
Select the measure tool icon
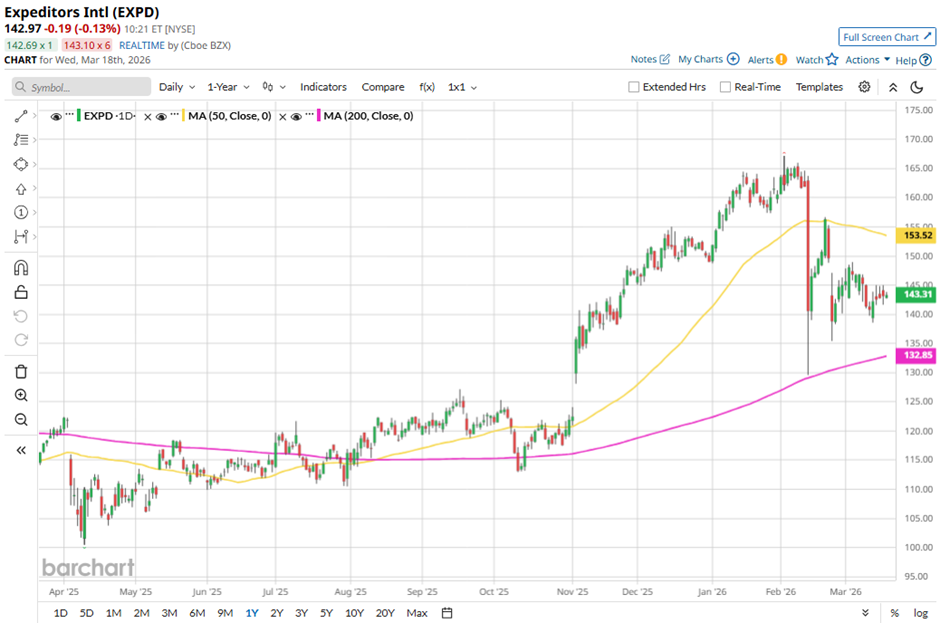(21, 237)
